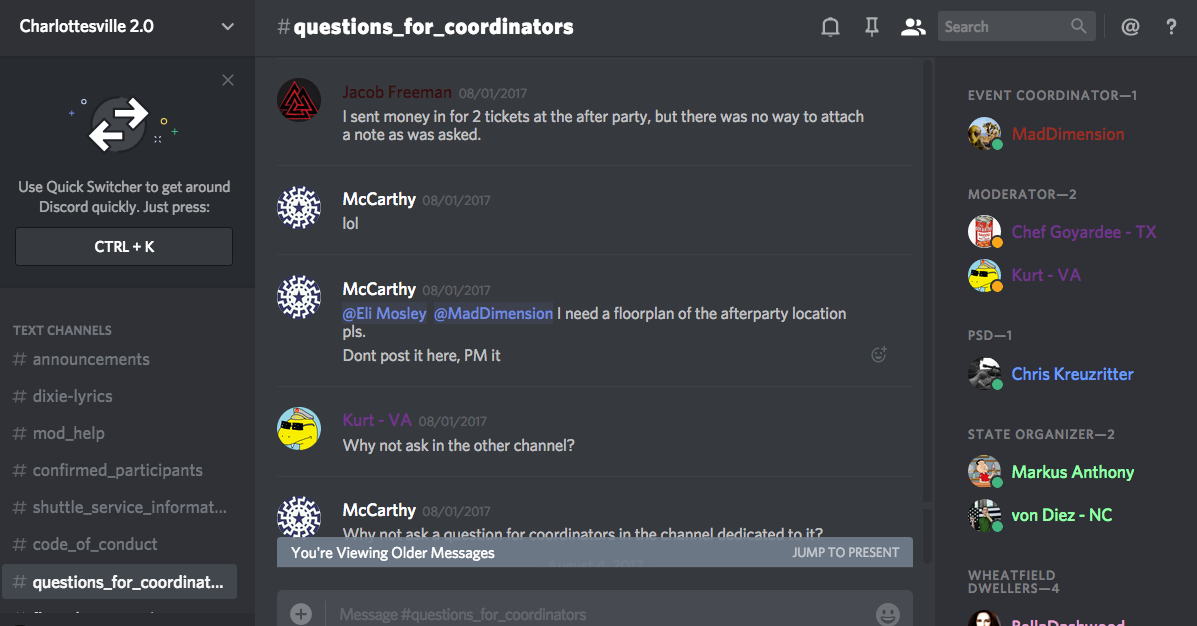Click the @MadDimension mention link

point(493,314)
